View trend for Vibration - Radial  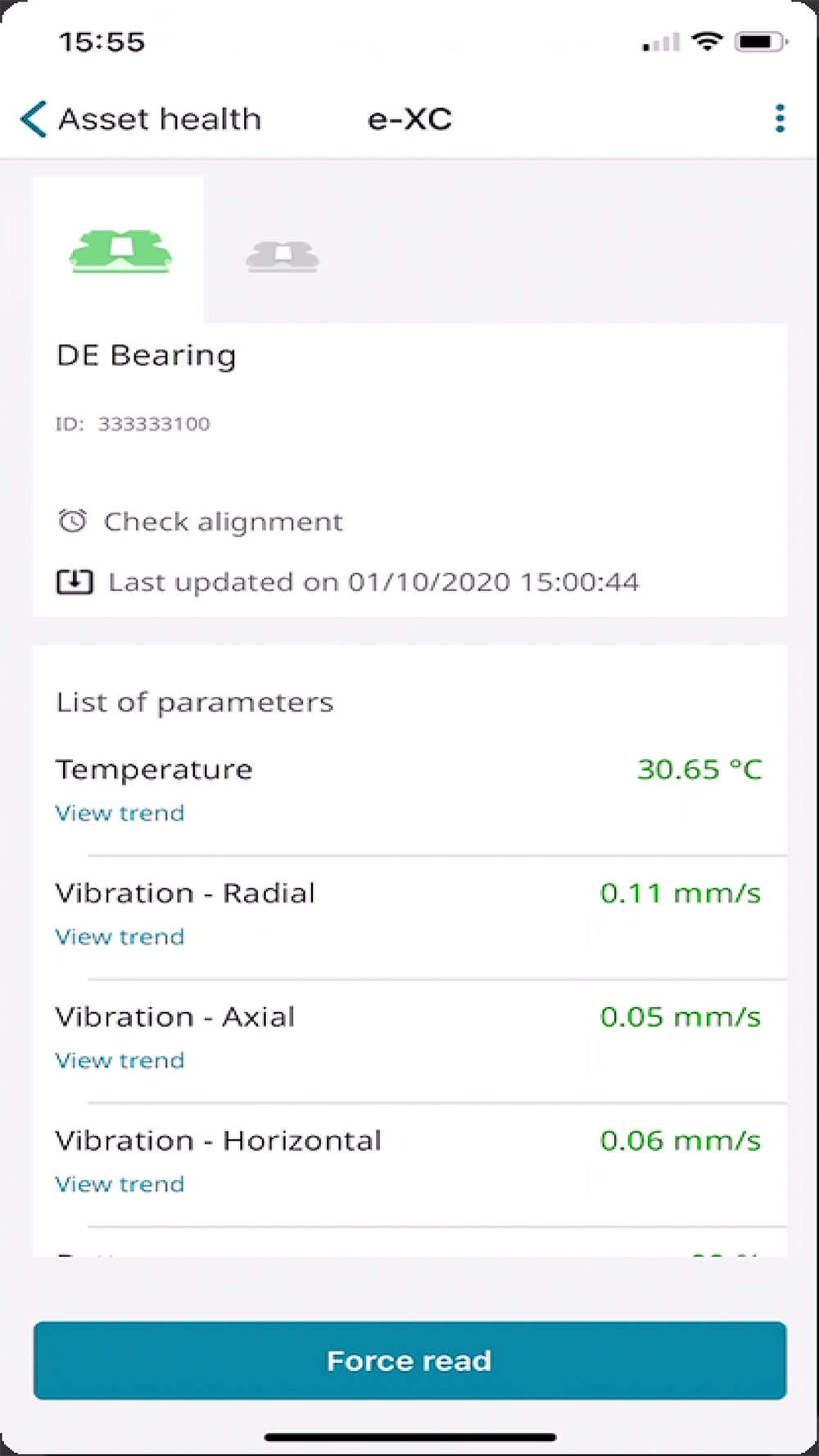[x=120, y=937]
